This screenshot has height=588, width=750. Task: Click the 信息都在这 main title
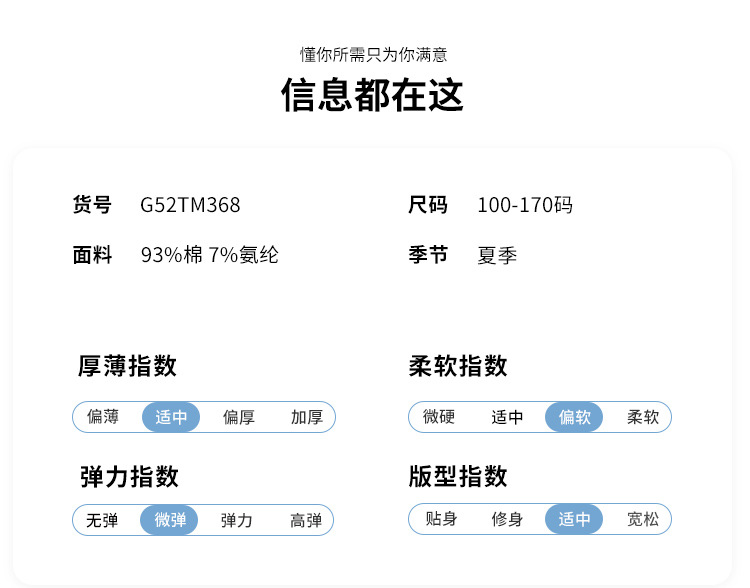coord(372,95)
